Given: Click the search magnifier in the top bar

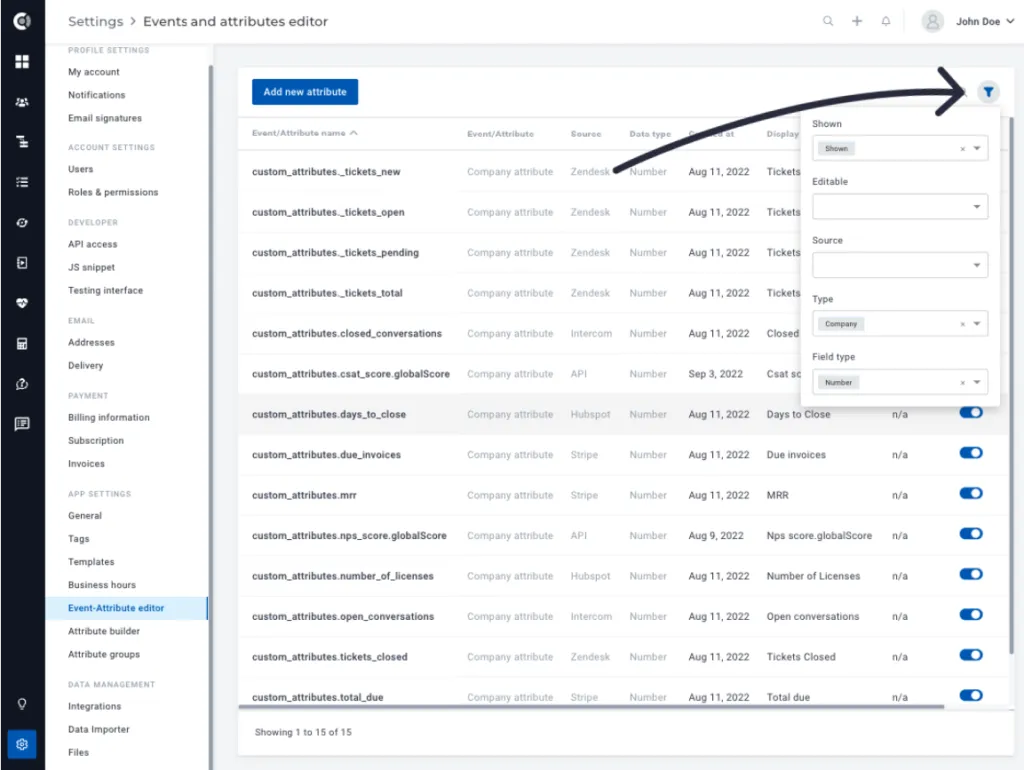Looking at the screenshot, I should (x=828, y=21).
